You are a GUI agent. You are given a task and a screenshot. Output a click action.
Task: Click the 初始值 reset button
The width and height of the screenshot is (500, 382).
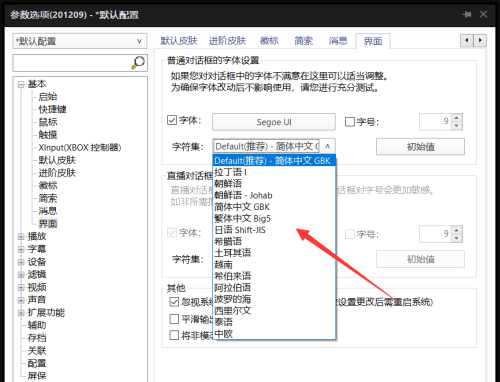420,147
